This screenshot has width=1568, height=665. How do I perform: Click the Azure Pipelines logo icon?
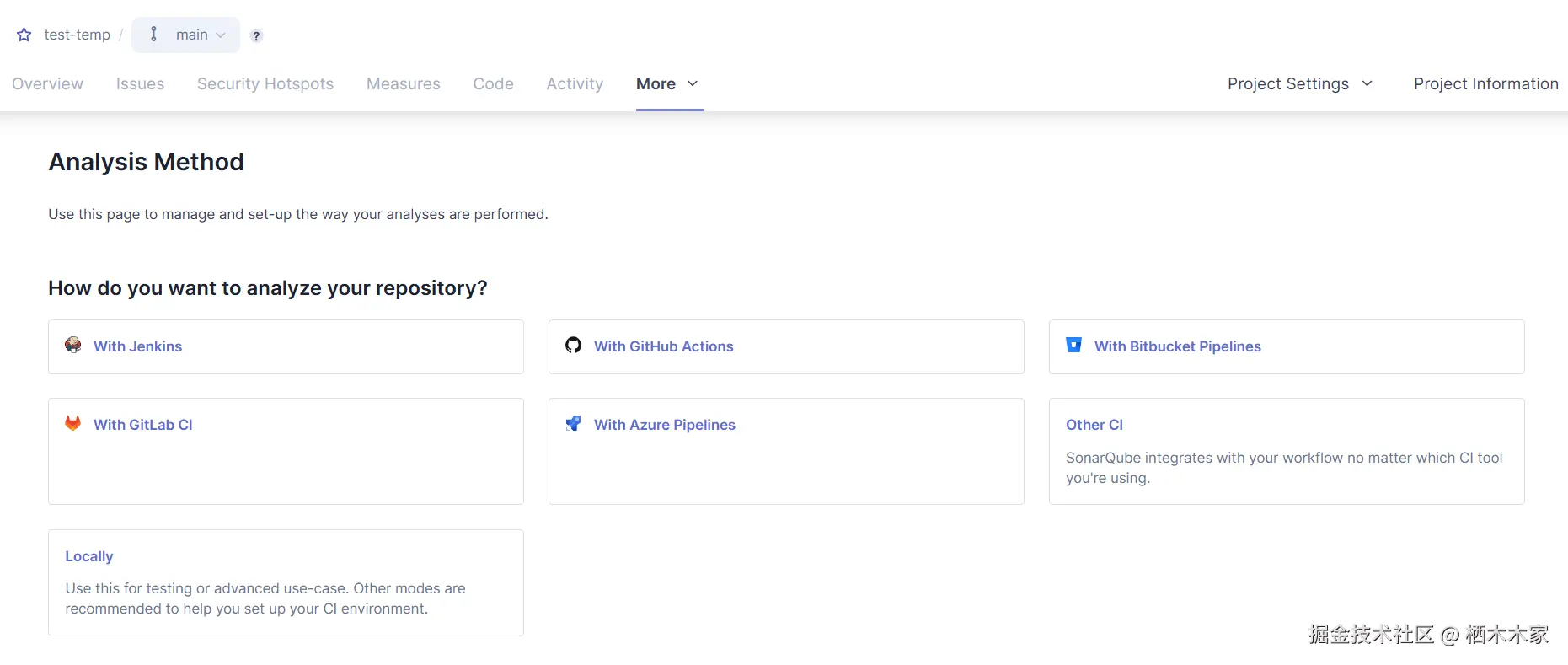573,423
